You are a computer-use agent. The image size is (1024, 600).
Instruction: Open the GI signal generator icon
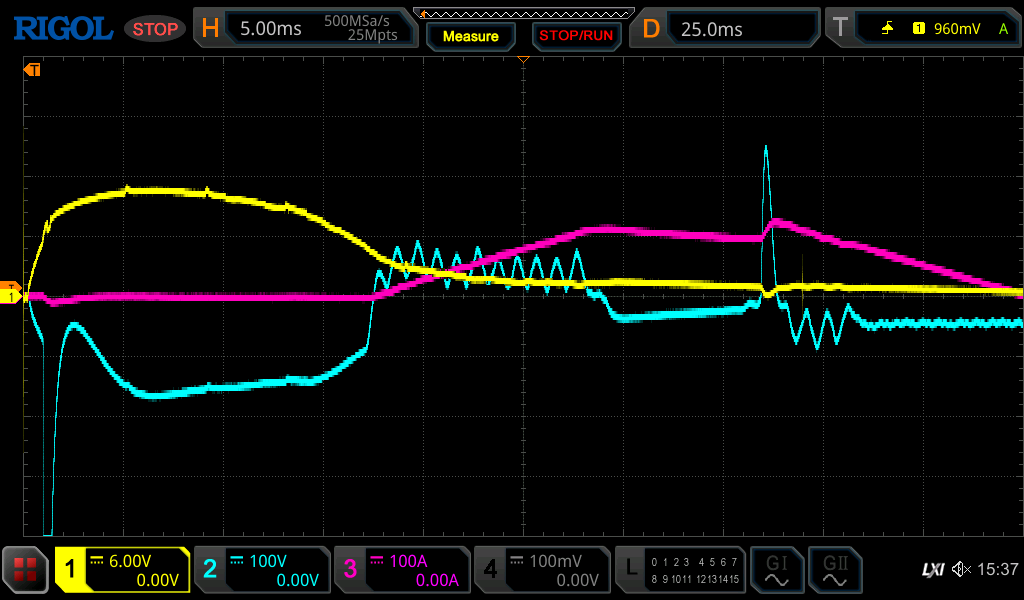pyautogui.click(x=776, y=570)
